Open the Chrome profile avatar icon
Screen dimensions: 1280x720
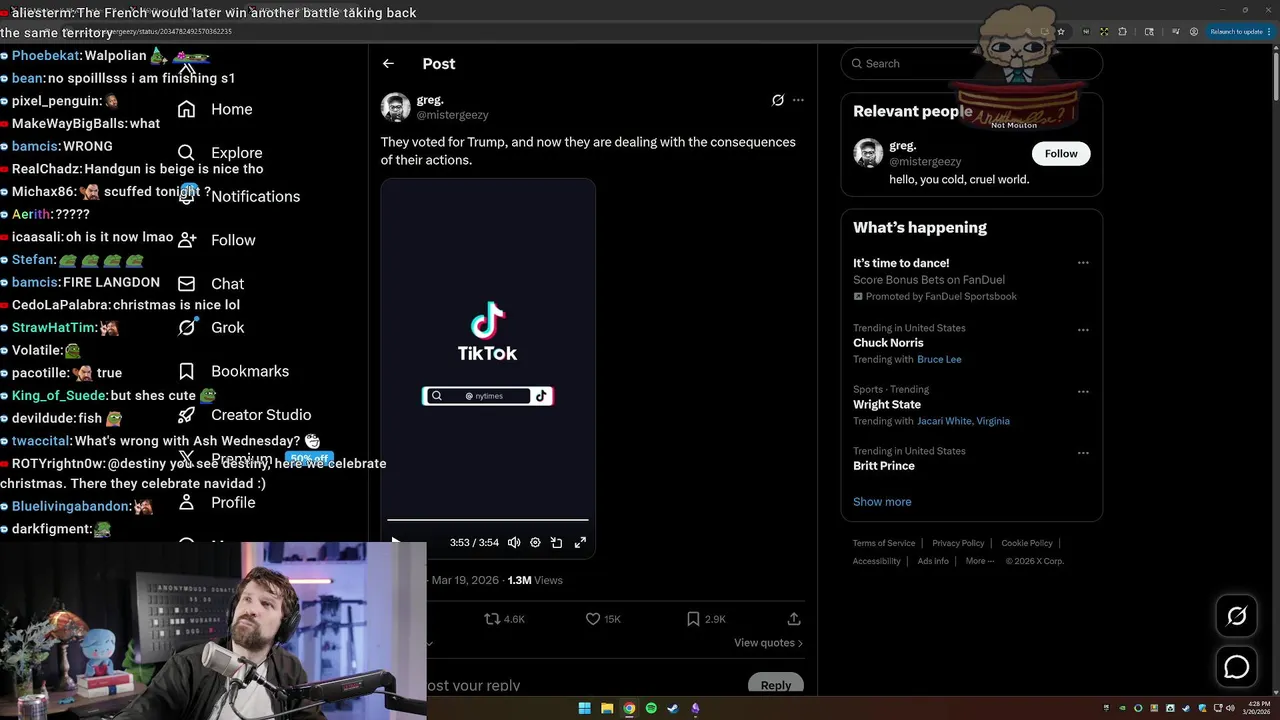[x=1194, y=32]
